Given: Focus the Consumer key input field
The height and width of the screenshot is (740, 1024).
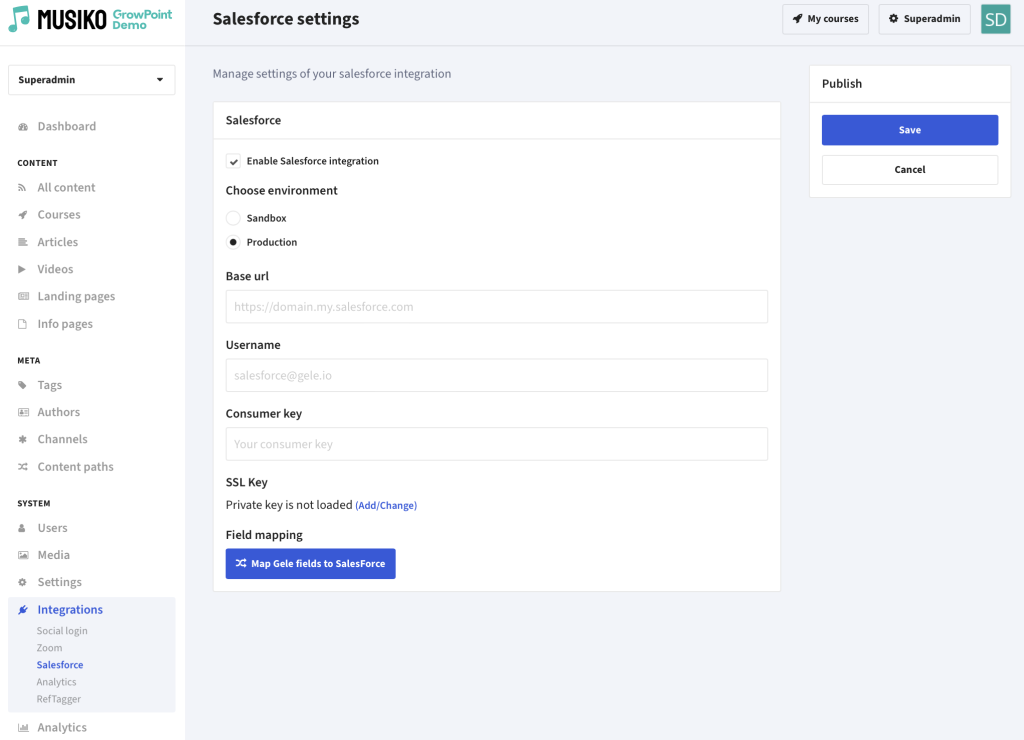Looking at the screenshot, I should [x=497, y=444].
